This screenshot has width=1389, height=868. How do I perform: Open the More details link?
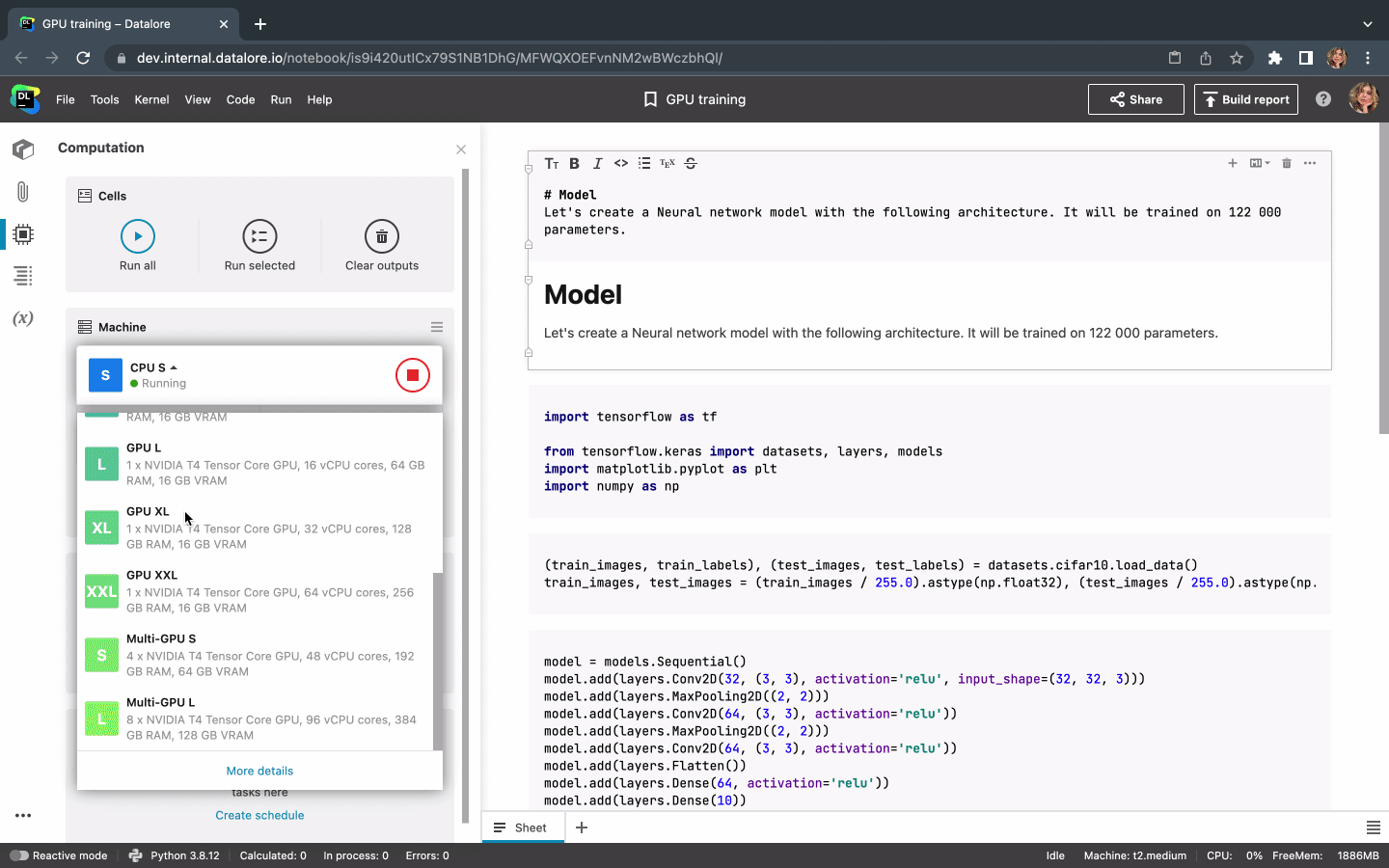click(x=259, y=771)
